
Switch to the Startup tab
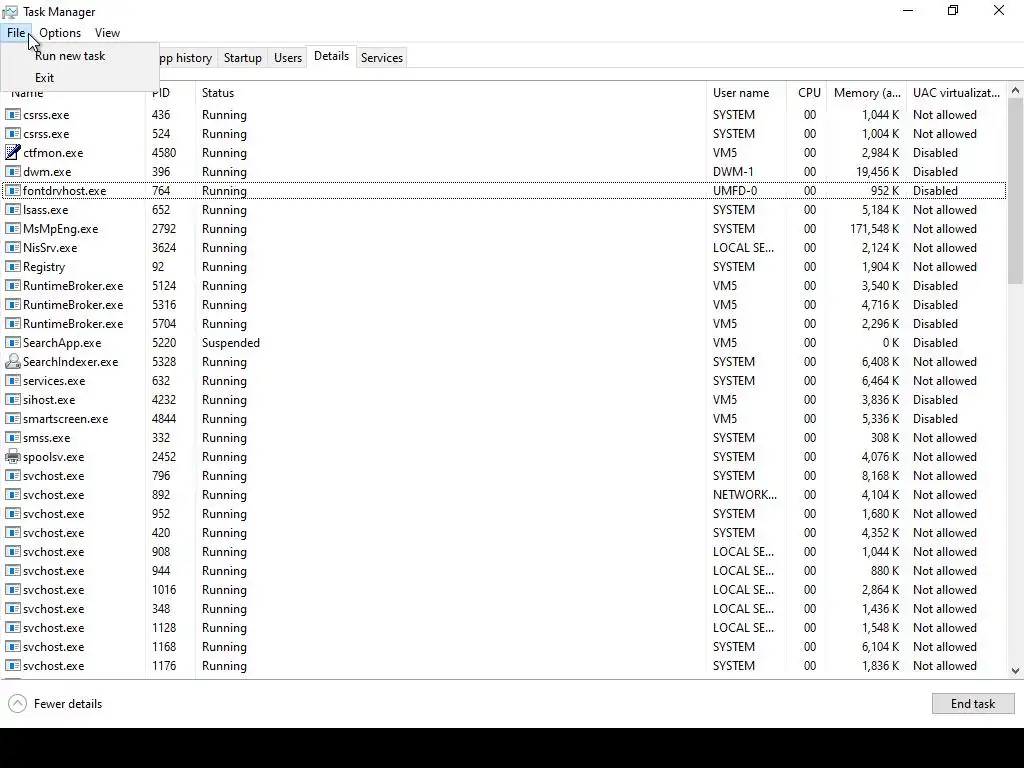click(242, 57)
